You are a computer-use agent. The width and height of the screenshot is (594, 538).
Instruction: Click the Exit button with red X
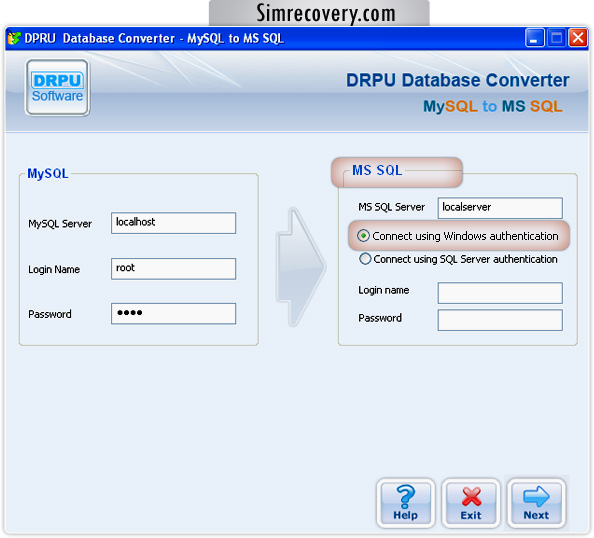471,503
